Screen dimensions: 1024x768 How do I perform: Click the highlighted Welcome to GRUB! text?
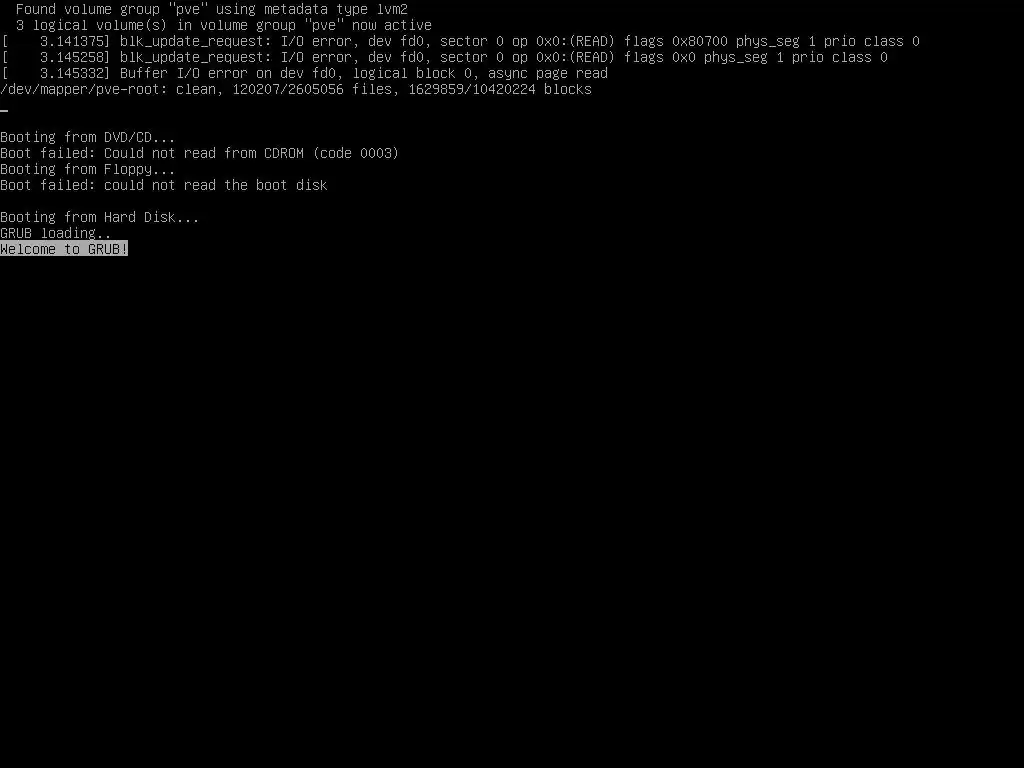64,249
